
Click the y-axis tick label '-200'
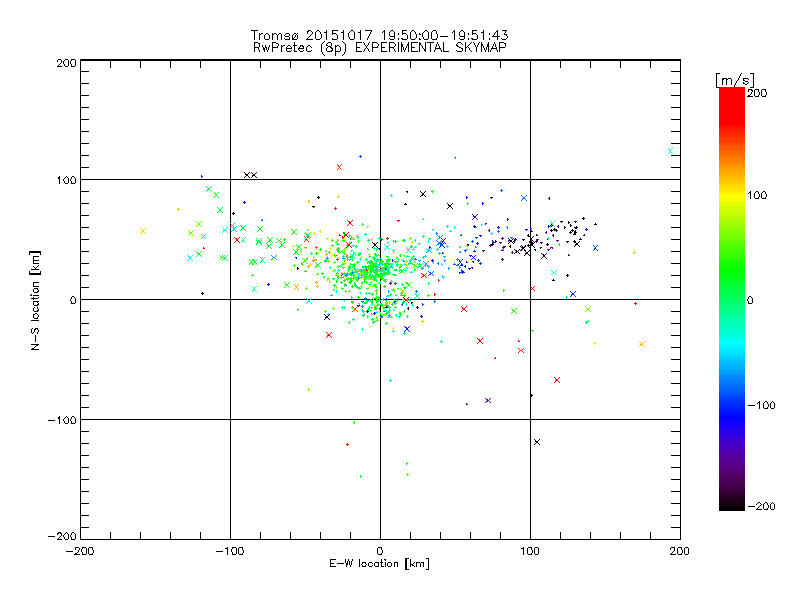(x=62, y=537)
